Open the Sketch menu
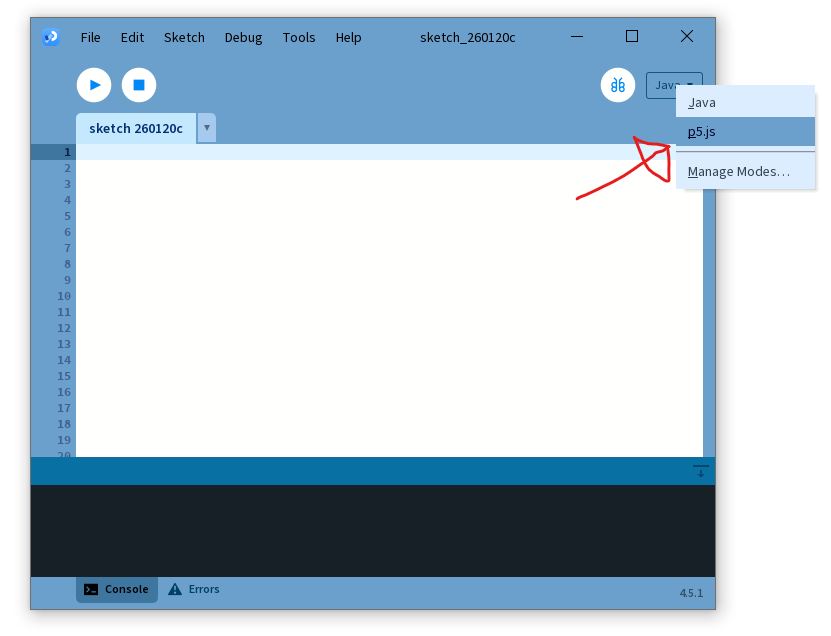This screenshot has height=636, width=831. pos(184,37)
